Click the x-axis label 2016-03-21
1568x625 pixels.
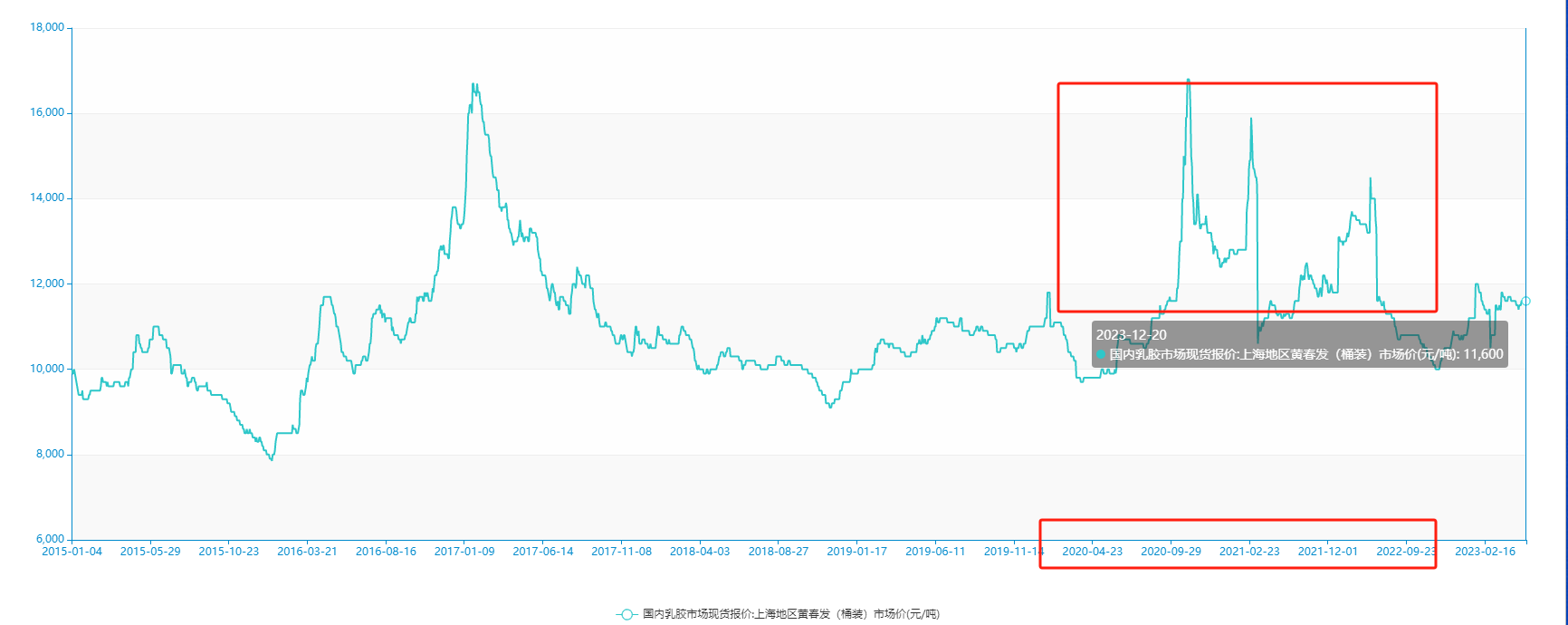[x=307, y=551]
